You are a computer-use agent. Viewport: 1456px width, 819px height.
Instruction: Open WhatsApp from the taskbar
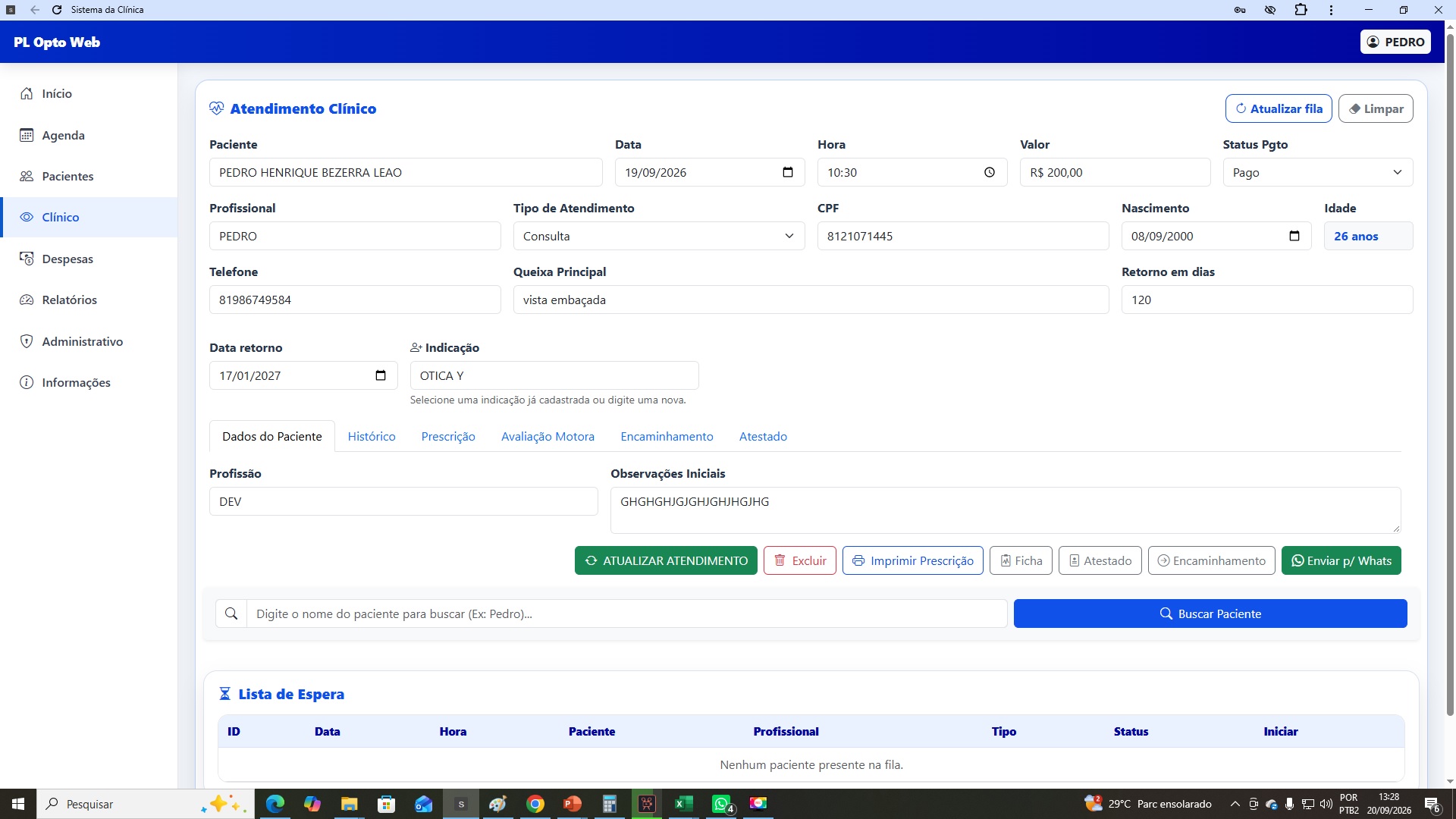click(x=721, y=804)
